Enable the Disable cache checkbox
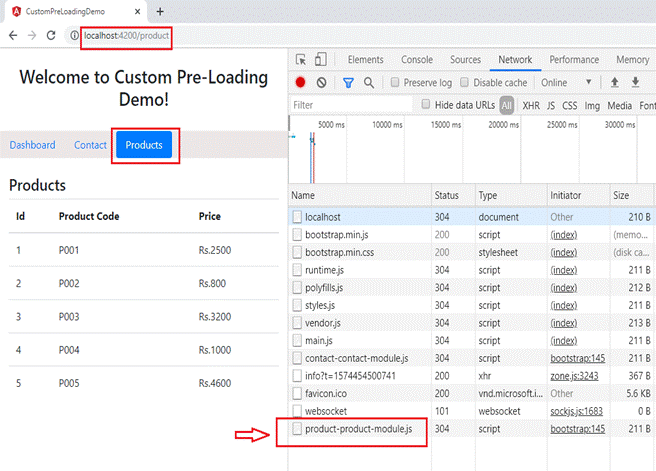This screenshot has height=471, width=656. tap(465, 82)
